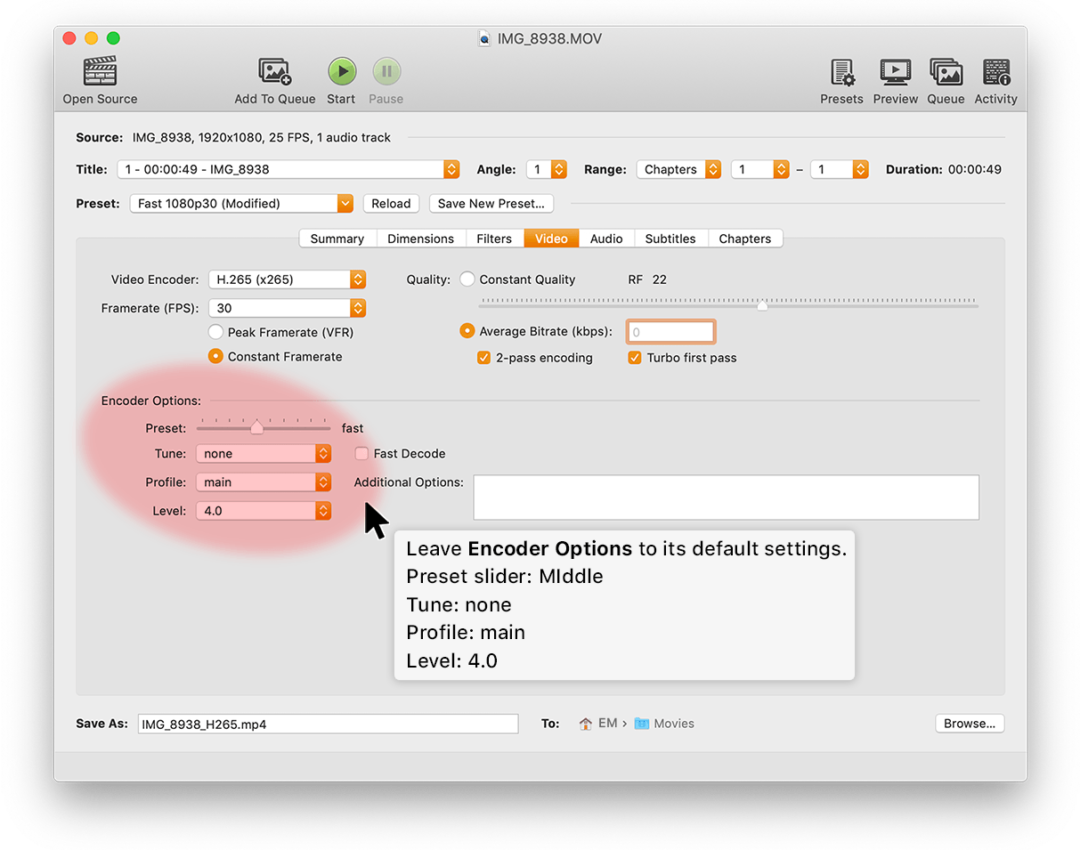Open the Video Encoder dropdown
1080x850 pixels.
coord(287,280)
